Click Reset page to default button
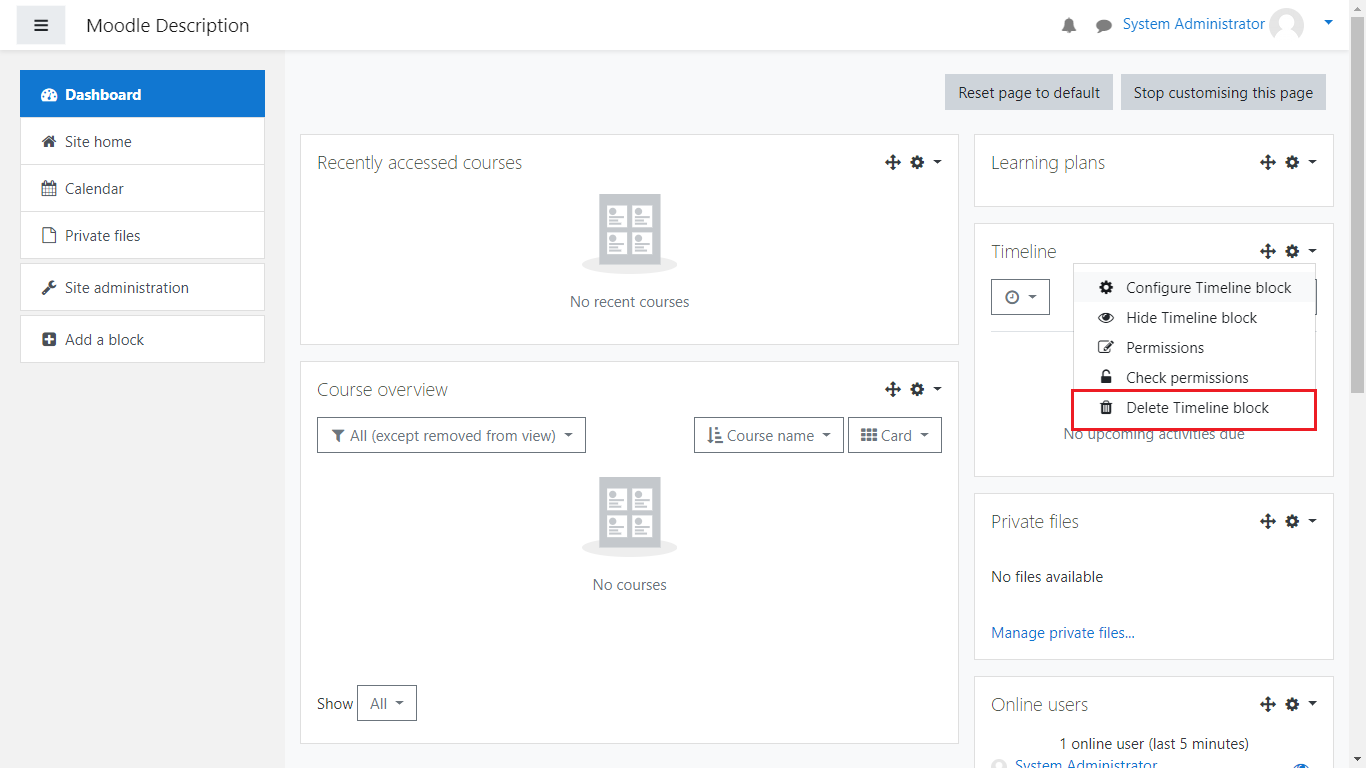Viewport: 1366px width, 768px height. point(1028,92)
